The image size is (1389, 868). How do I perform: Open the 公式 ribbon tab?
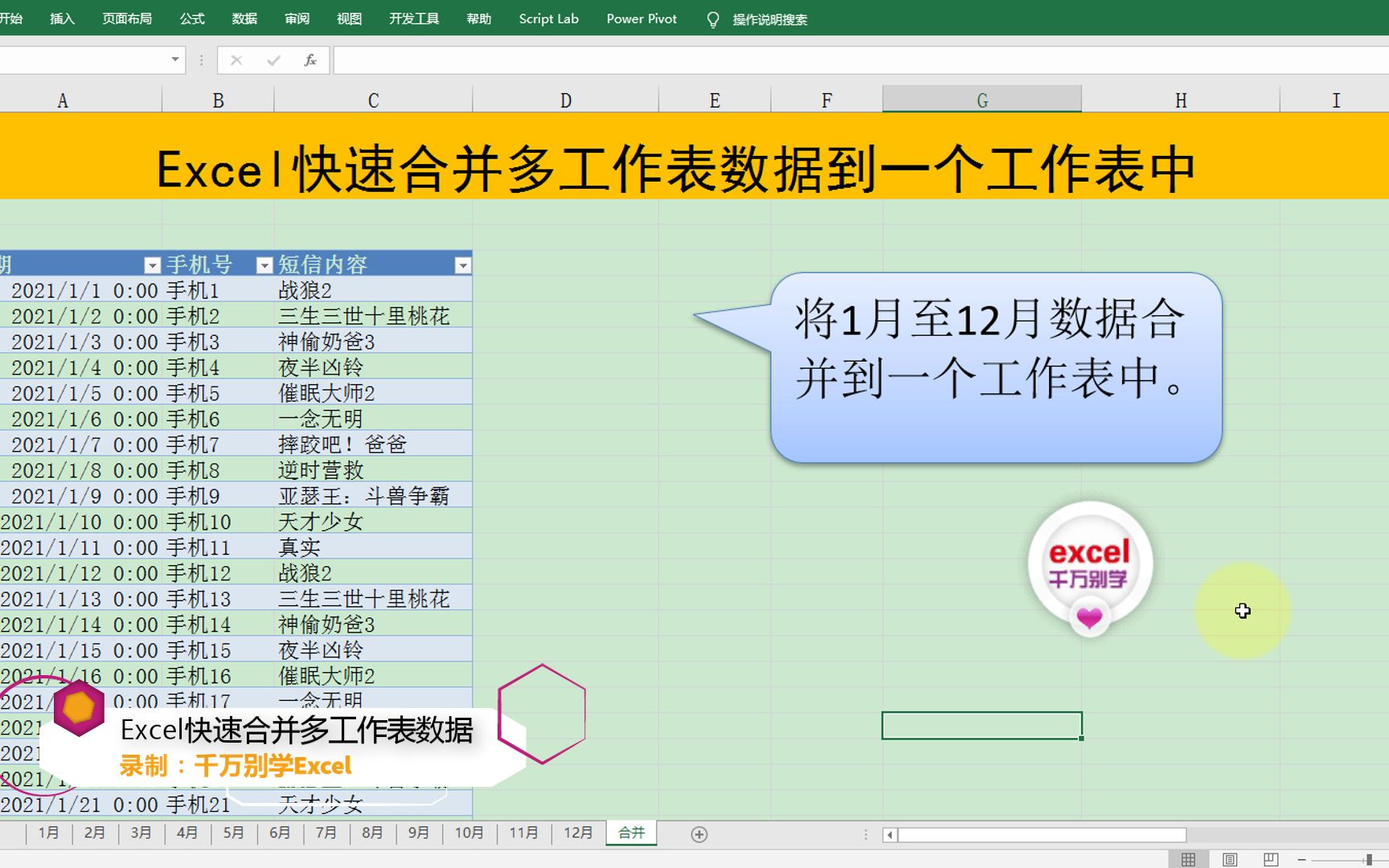(192, 18)
